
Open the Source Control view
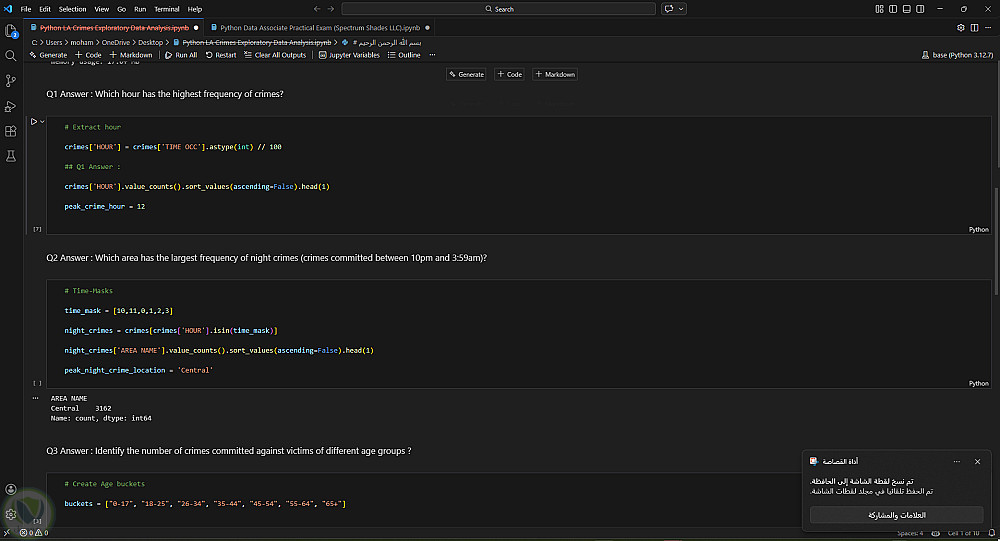11,81
